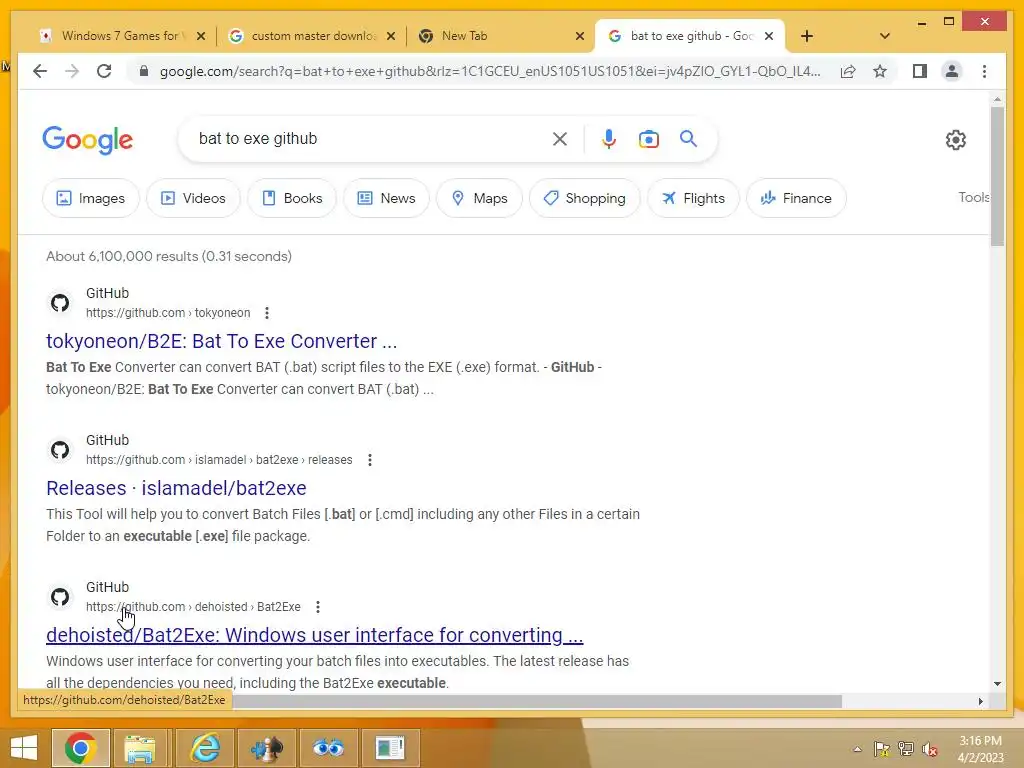1024x768 pixels.
Task: View site information via lock icon
Action: click(144, 71)
